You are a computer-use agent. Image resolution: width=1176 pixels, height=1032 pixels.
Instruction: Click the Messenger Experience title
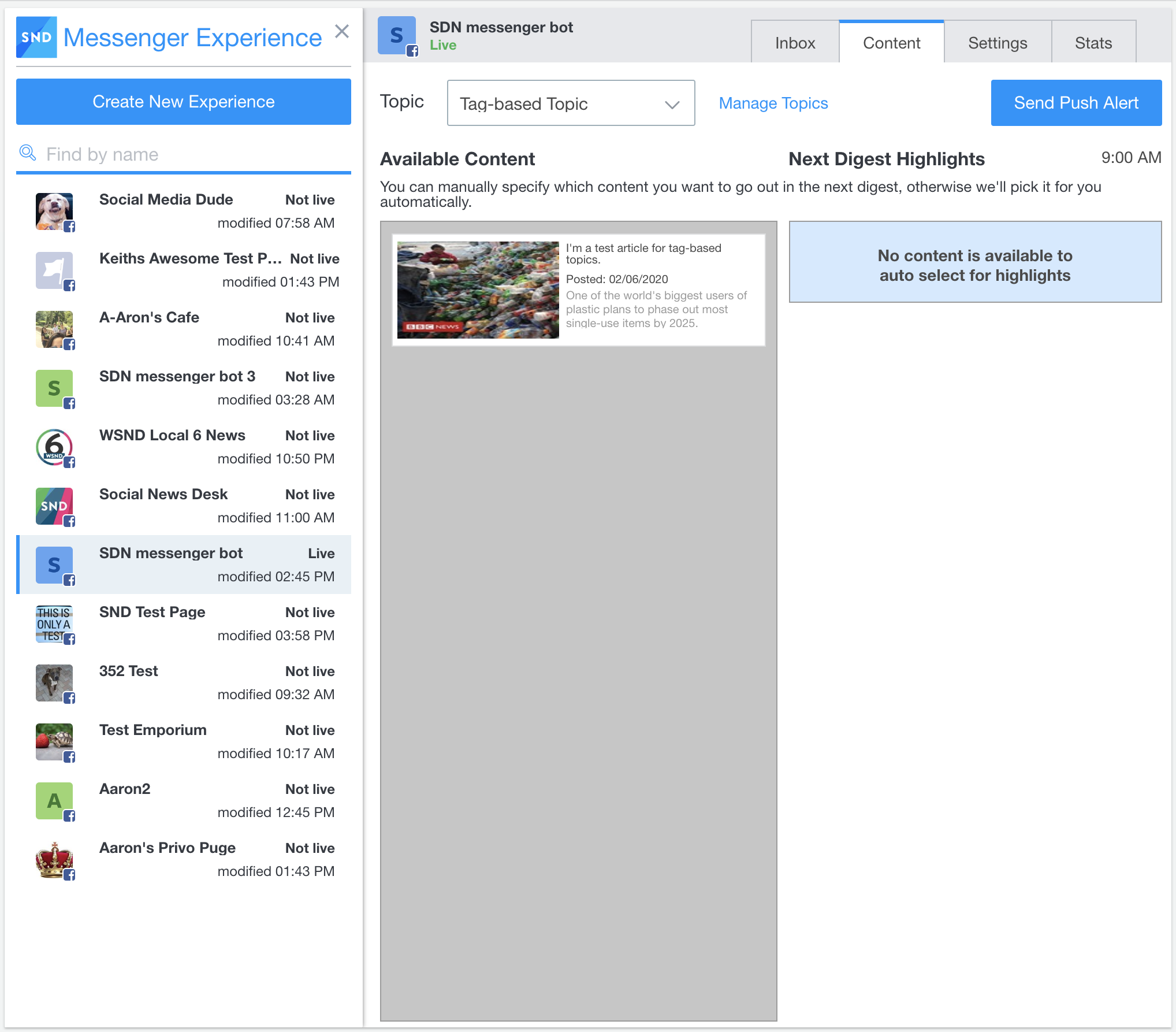(x=192, y=38)
